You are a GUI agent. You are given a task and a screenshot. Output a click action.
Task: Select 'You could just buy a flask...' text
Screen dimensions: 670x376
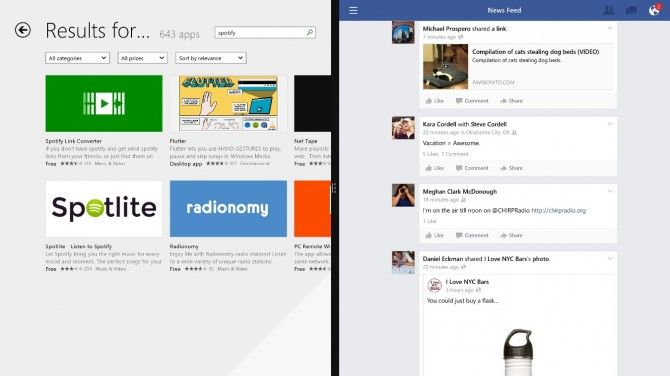[462, 301]
